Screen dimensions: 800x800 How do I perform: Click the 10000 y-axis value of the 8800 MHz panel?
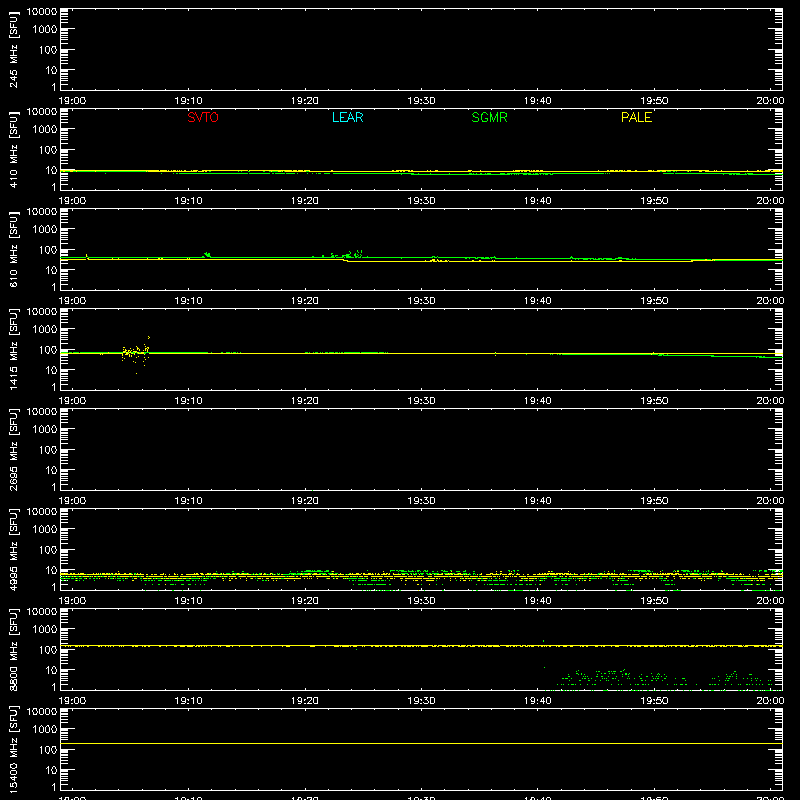42,612
